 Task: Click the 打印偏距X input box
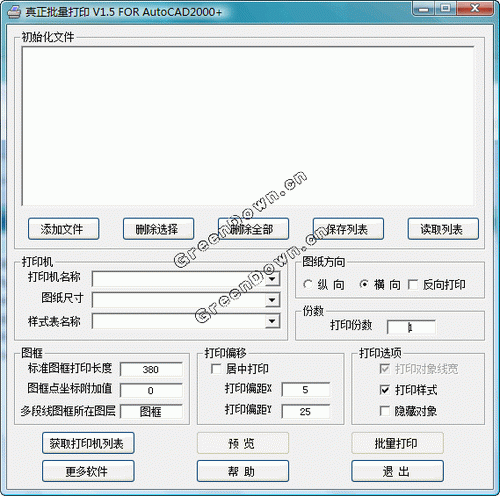tap(306, 390)
